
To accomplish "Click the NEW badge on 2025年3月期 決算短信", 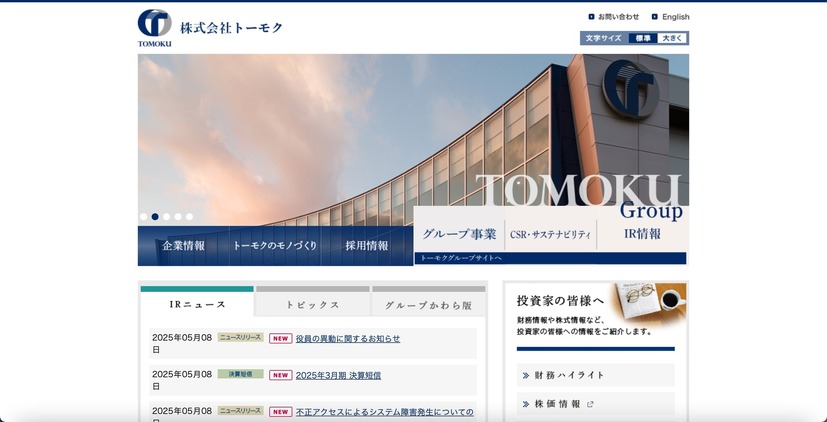I will click(x=280, y=375).
